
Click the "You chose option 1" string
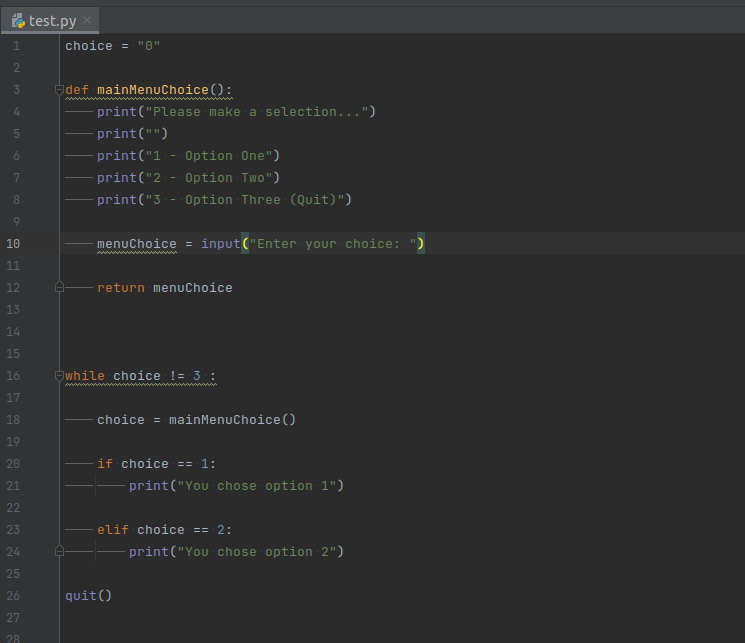coord(256,486)
